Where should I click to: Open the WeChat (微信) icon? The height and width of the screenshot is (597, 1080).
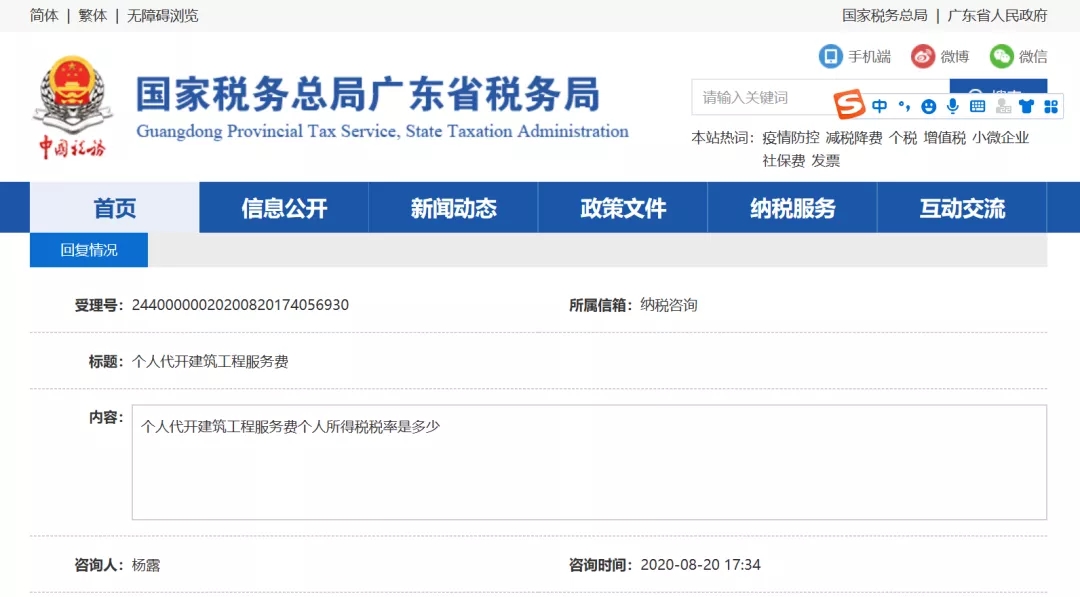tap(1001, 56)
